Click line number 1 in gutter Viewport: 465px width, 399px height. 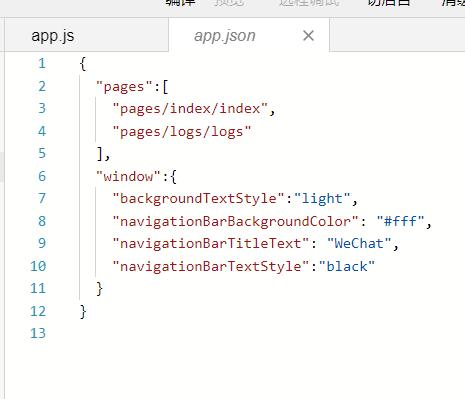pyautogui.click(x=42, y=63)
